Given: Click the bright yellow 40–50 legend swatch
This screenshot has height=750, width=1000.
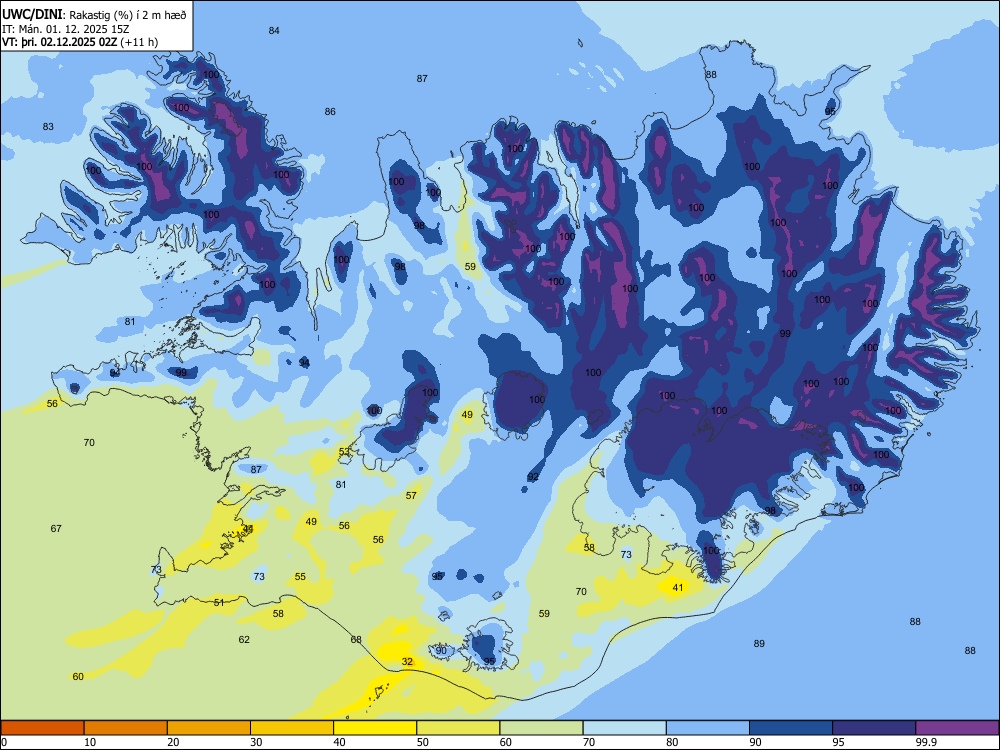Looking at the screenshot, I should point(375,728).
